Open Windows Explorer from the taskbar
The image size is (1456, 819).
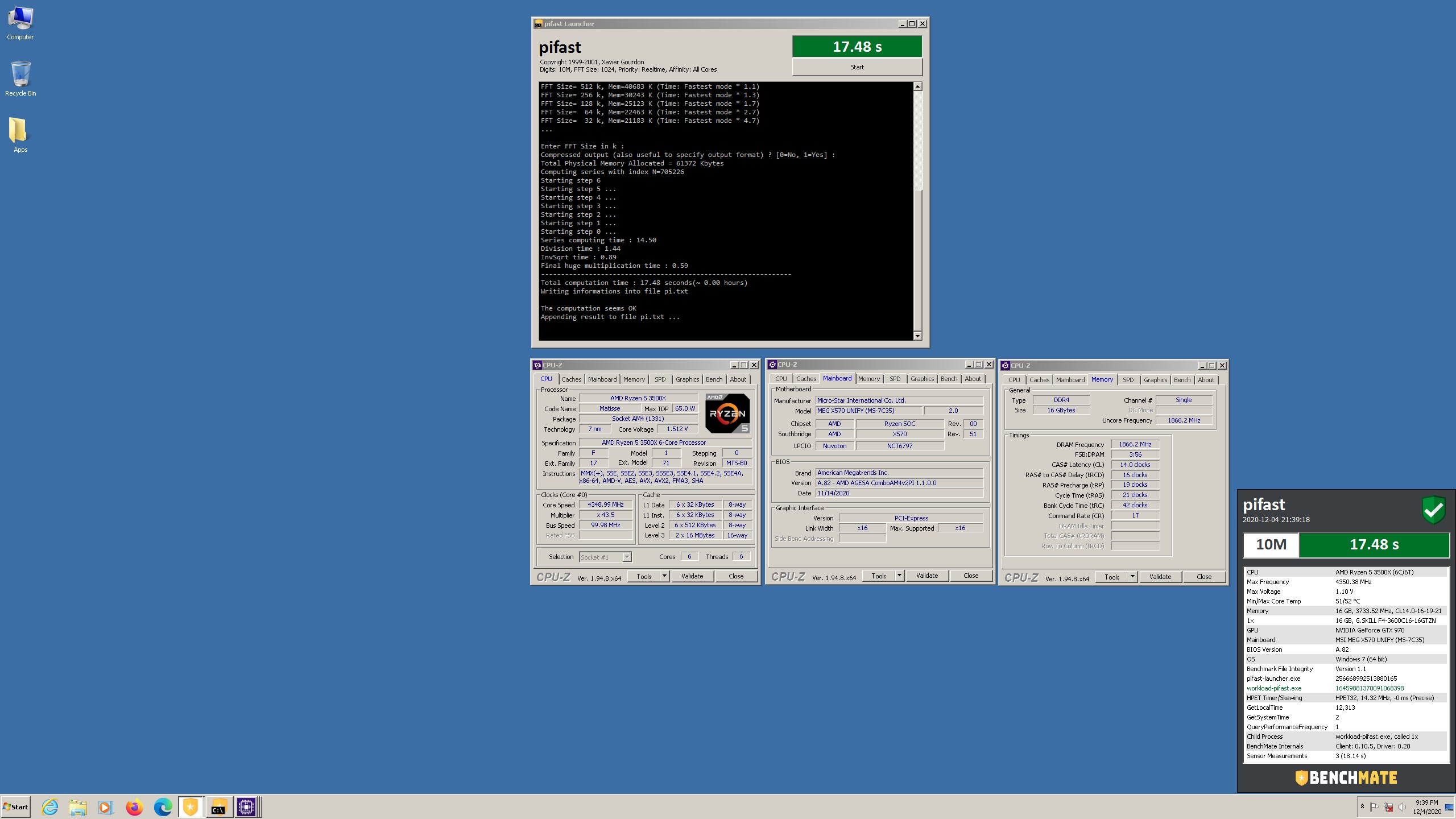[x=78, y=807]
